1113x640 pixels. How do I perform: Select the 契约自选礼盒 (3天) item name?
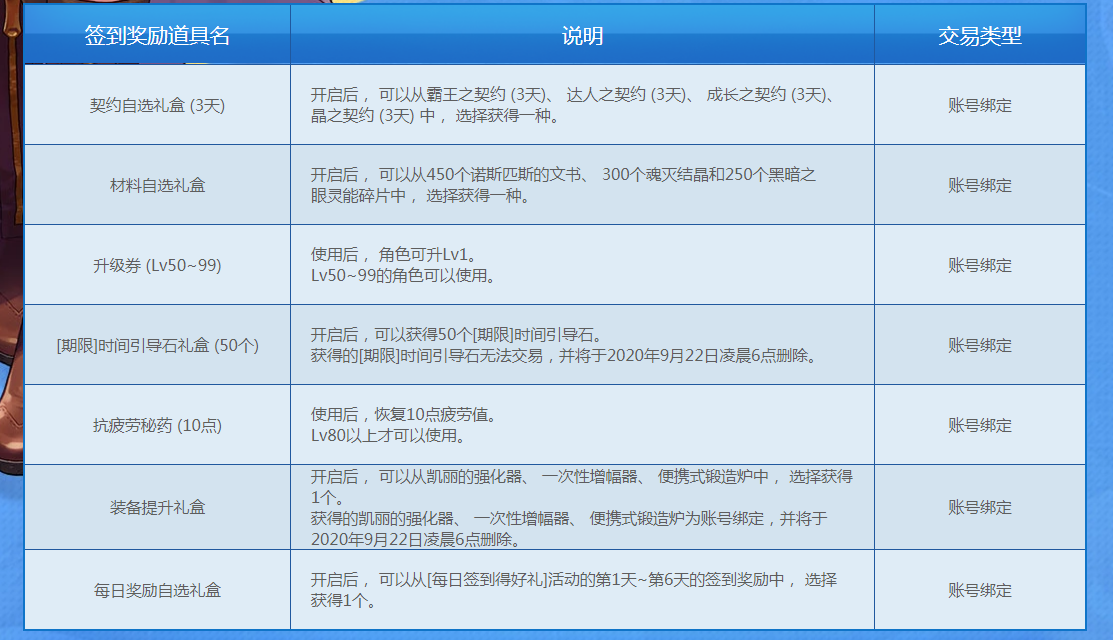[x=157, y=105]
